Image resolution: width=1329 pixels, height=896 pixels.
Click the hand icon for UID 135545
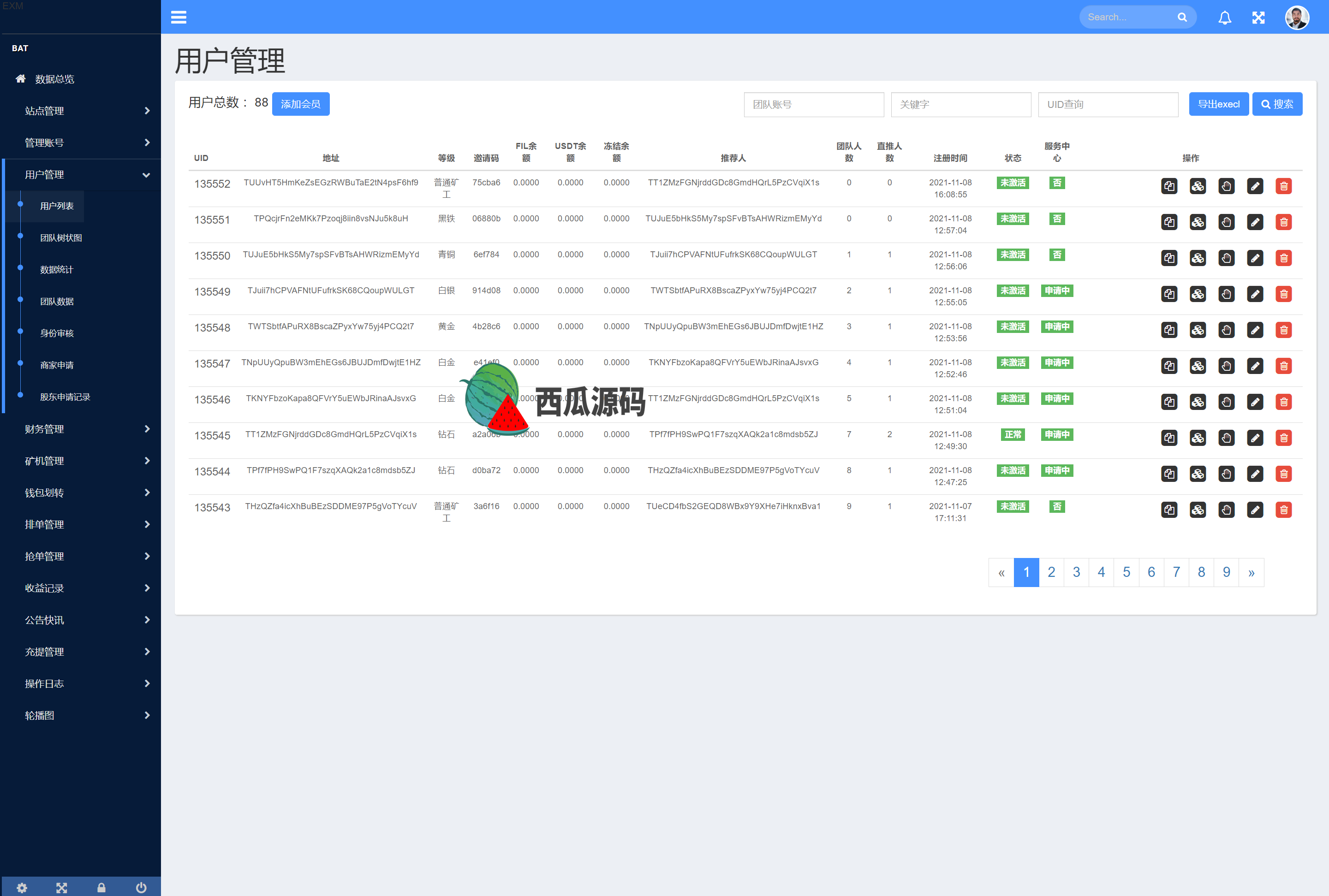tap(1226, 438)
